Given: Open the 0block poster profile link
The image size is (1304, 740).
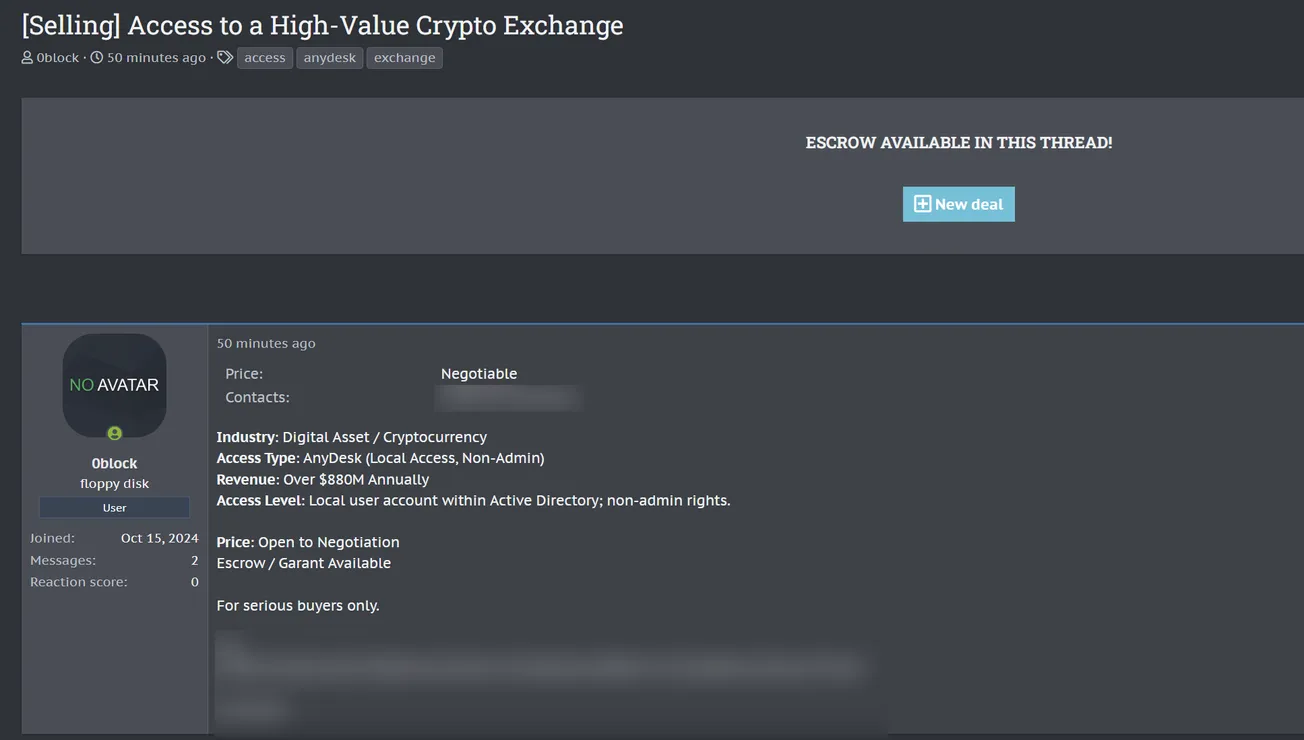Looking at the screenshot, I should (55, 57).
